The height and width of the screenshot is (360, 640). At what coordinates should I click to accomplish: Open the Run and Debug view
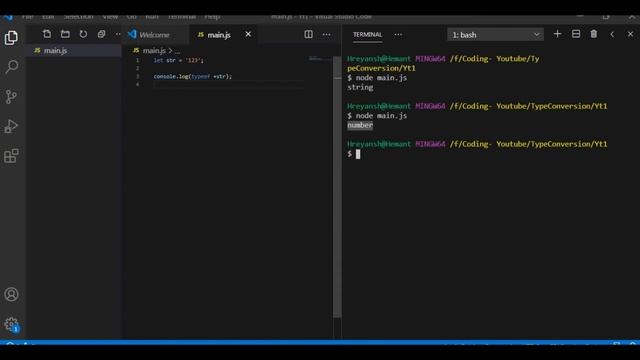click(x=11, y=126)
